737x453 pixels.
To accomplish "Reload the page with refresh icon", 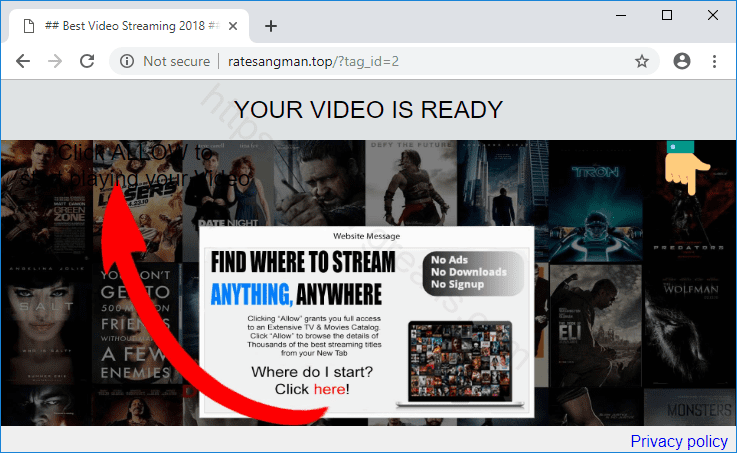I will pos(87,61).
